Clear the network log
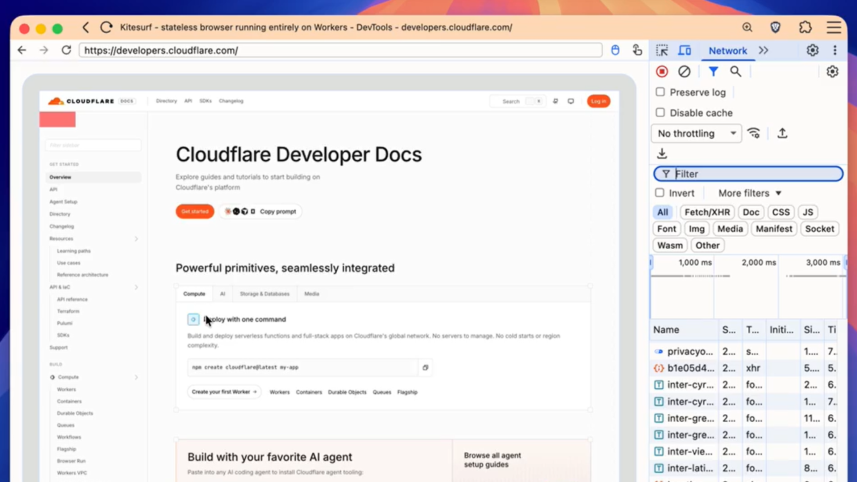Screen dimensions: 857x482 (x=684, y=72)
